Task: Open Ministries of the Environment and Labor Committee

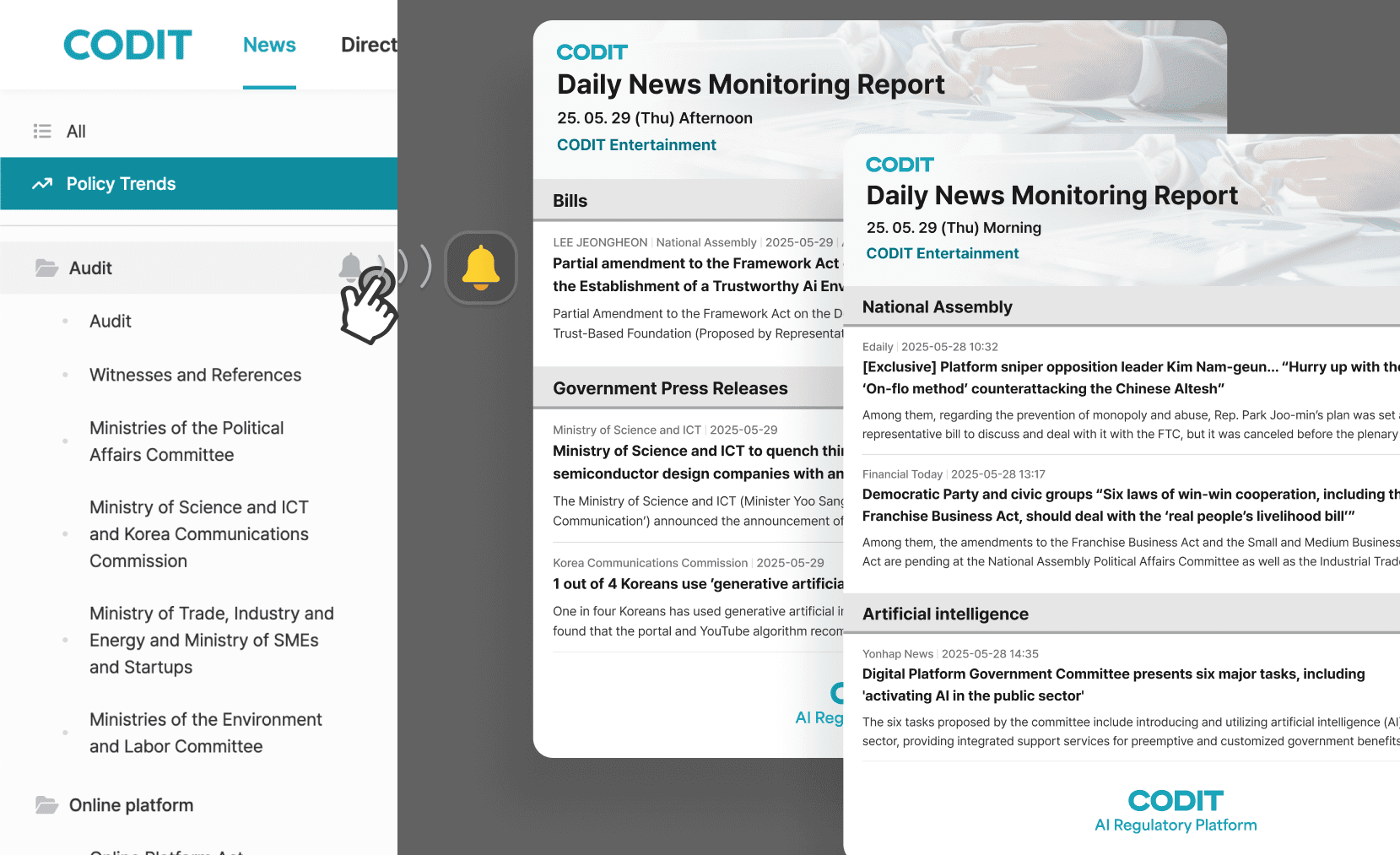Action: point(206,733)
